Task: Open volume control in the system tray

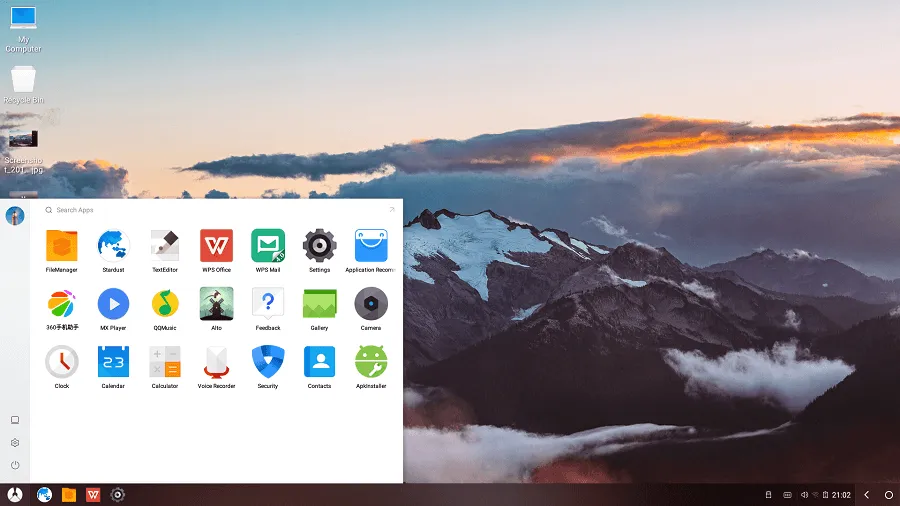Action: tap(805, 495)
